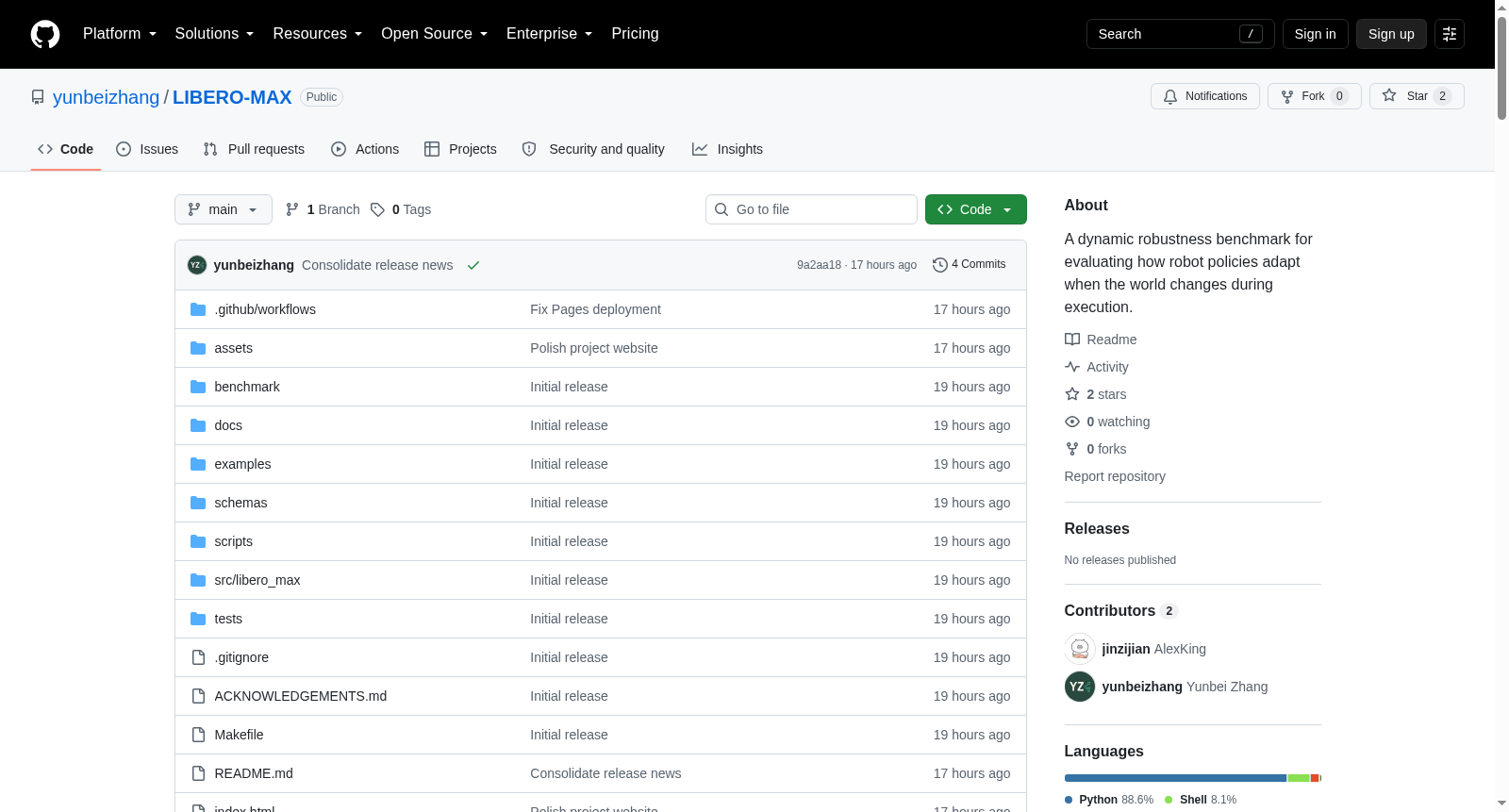Click the docs folder icon

198,425
